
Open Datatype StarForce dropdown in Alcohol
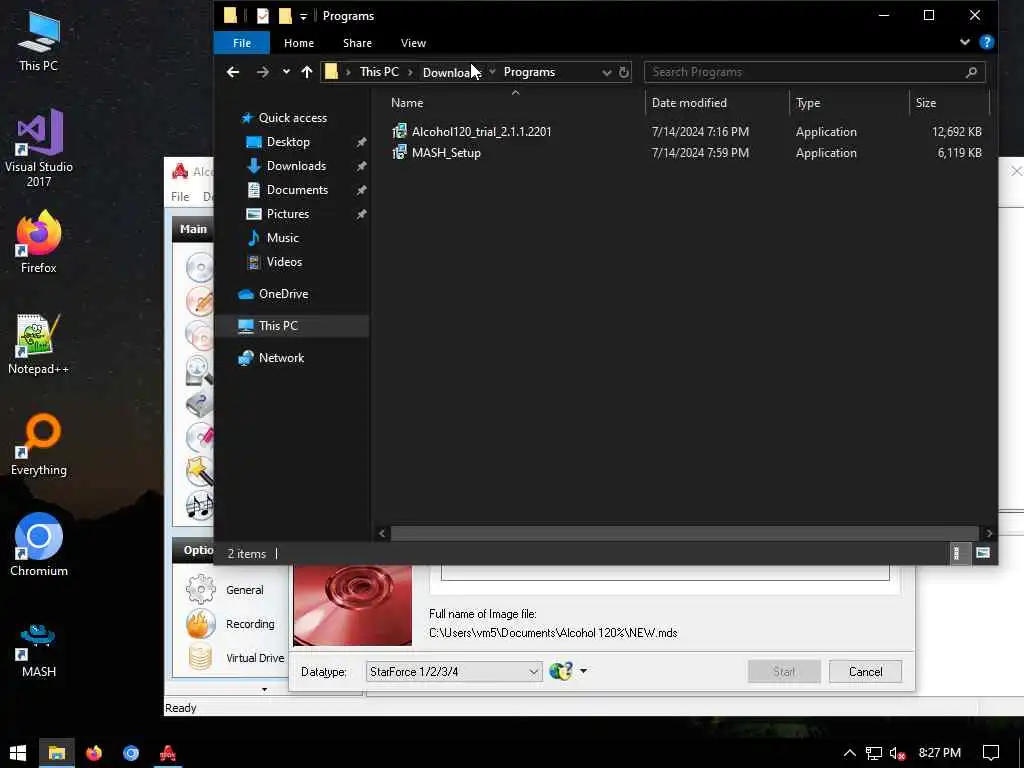454,671
